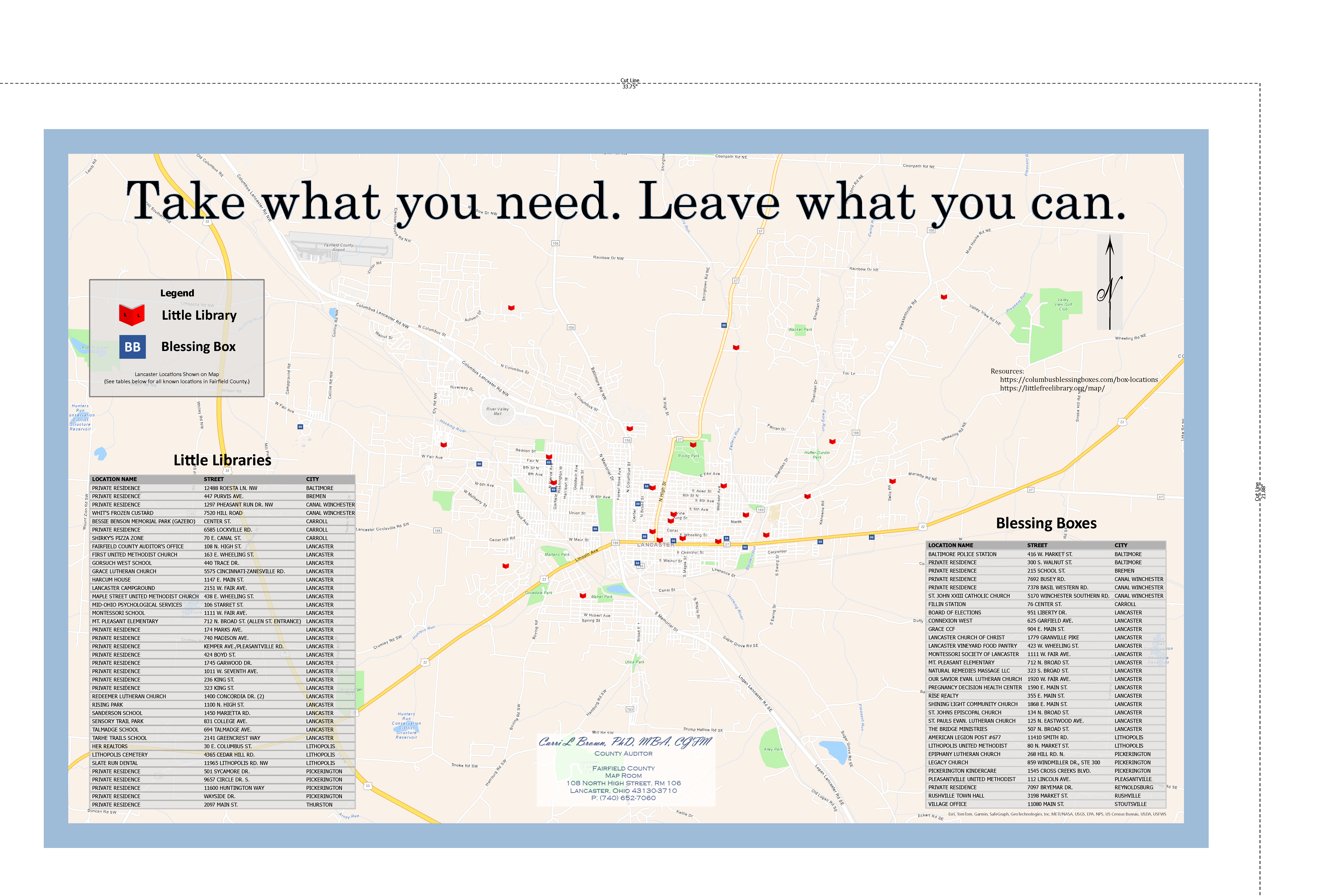Click Blessing Box marker beside Wacker Park
Screen dimensions: 1344x896
[724, 325]
